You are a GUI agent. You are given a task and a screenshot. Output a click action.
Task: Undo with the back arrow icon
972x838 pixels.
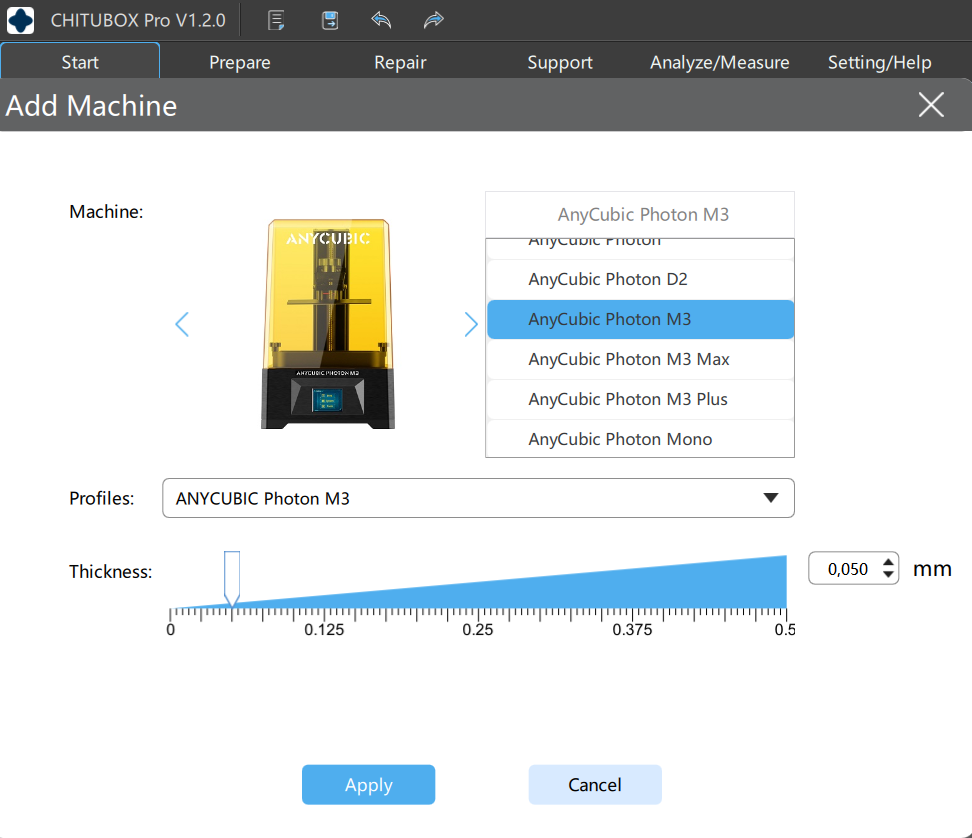tap(381, 20)
